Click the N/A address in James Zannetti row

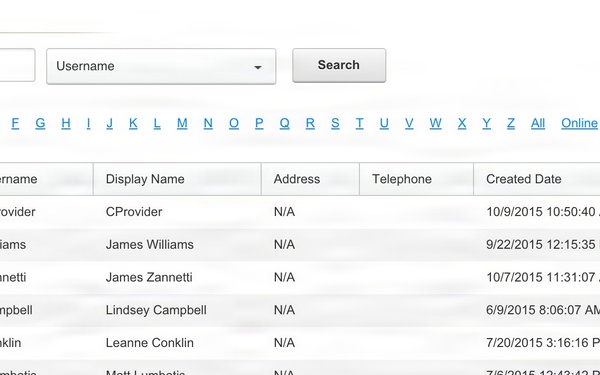[x=284, y=277]
